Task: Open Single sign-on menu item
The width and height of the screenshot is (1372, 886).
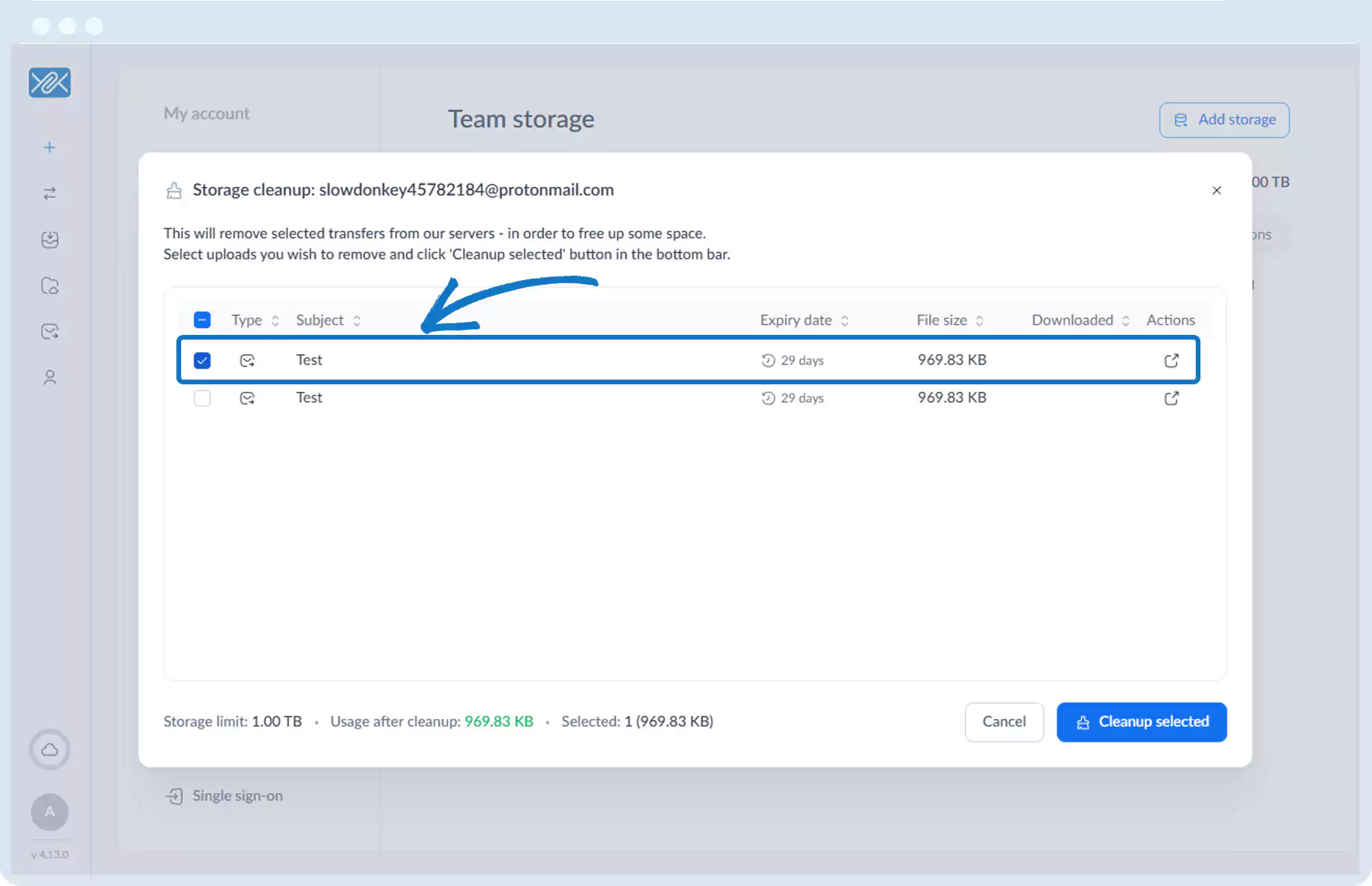Action: coord(237,795)
